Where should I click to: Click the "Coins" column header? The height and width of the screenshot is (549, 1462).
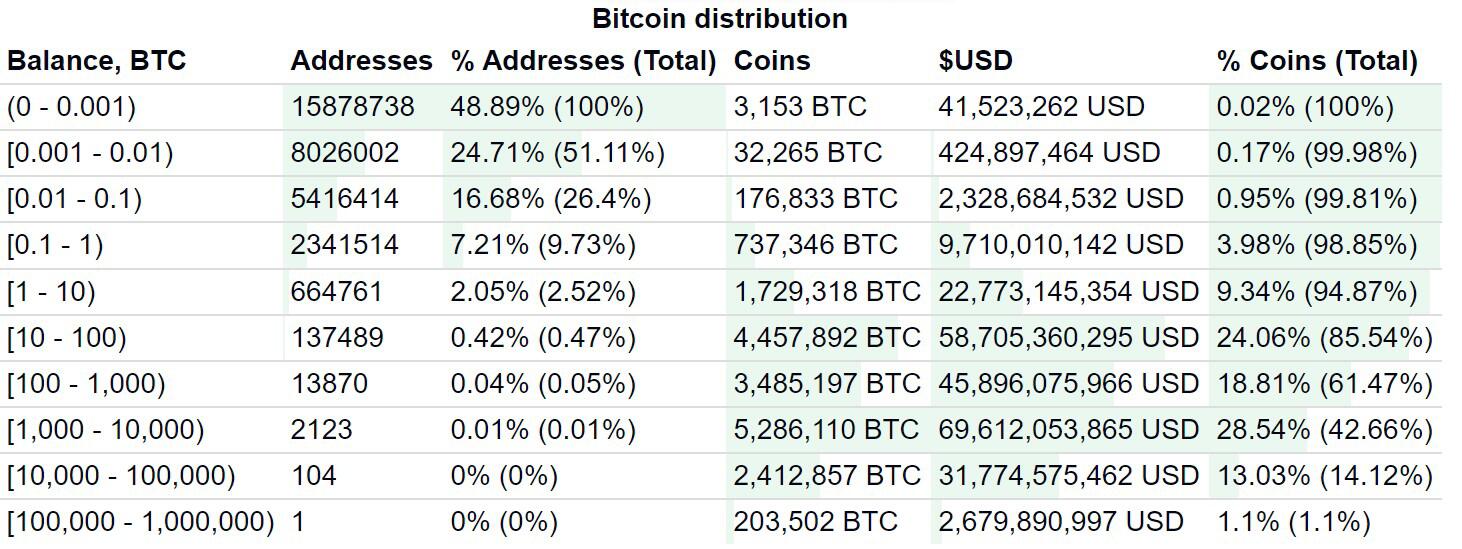pyautogui.click(x=771, y=61)
